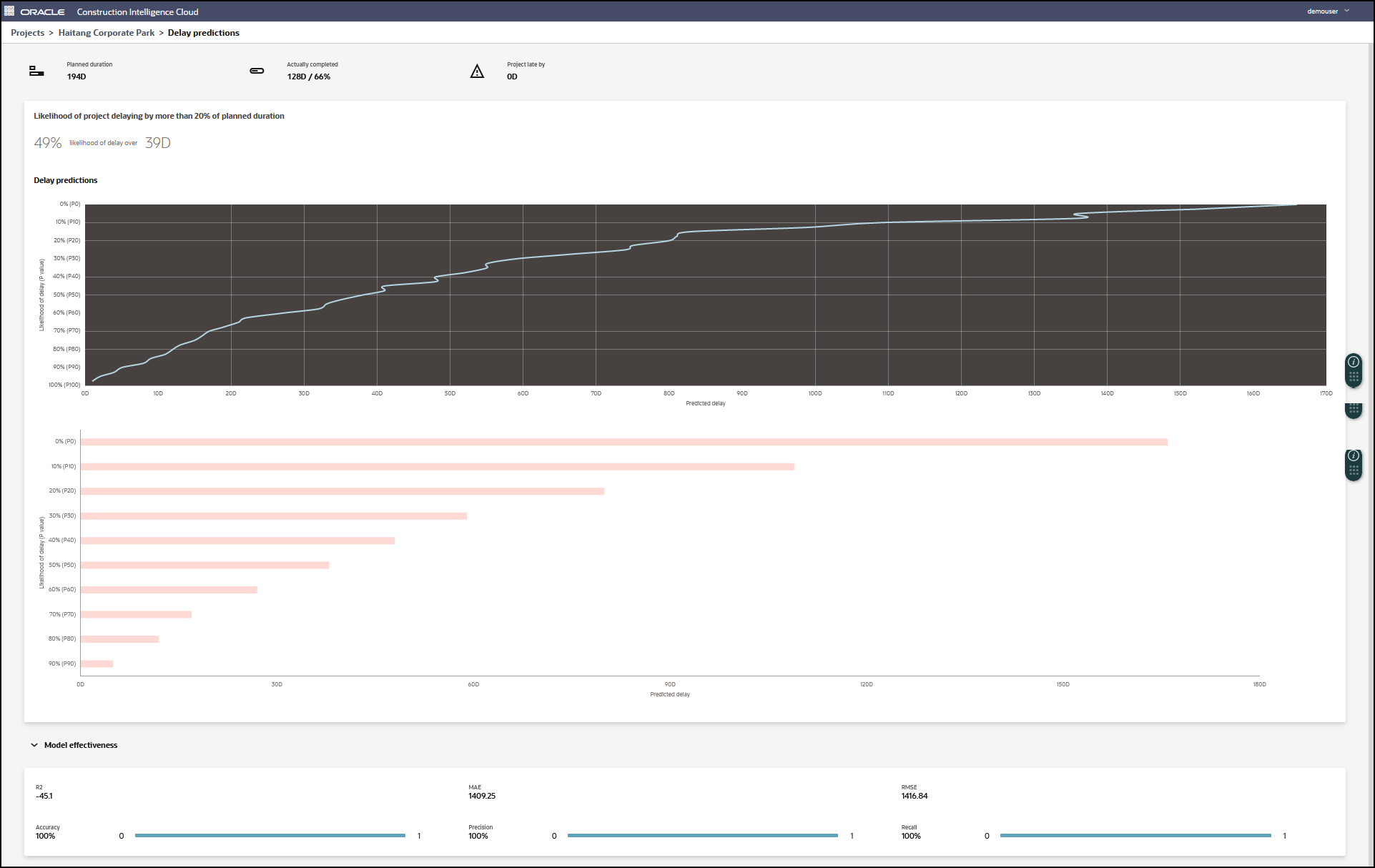Click grid dots handle beside bar chart
The width and height of the screenshot is (1375, 868).
pos(1353,470)
